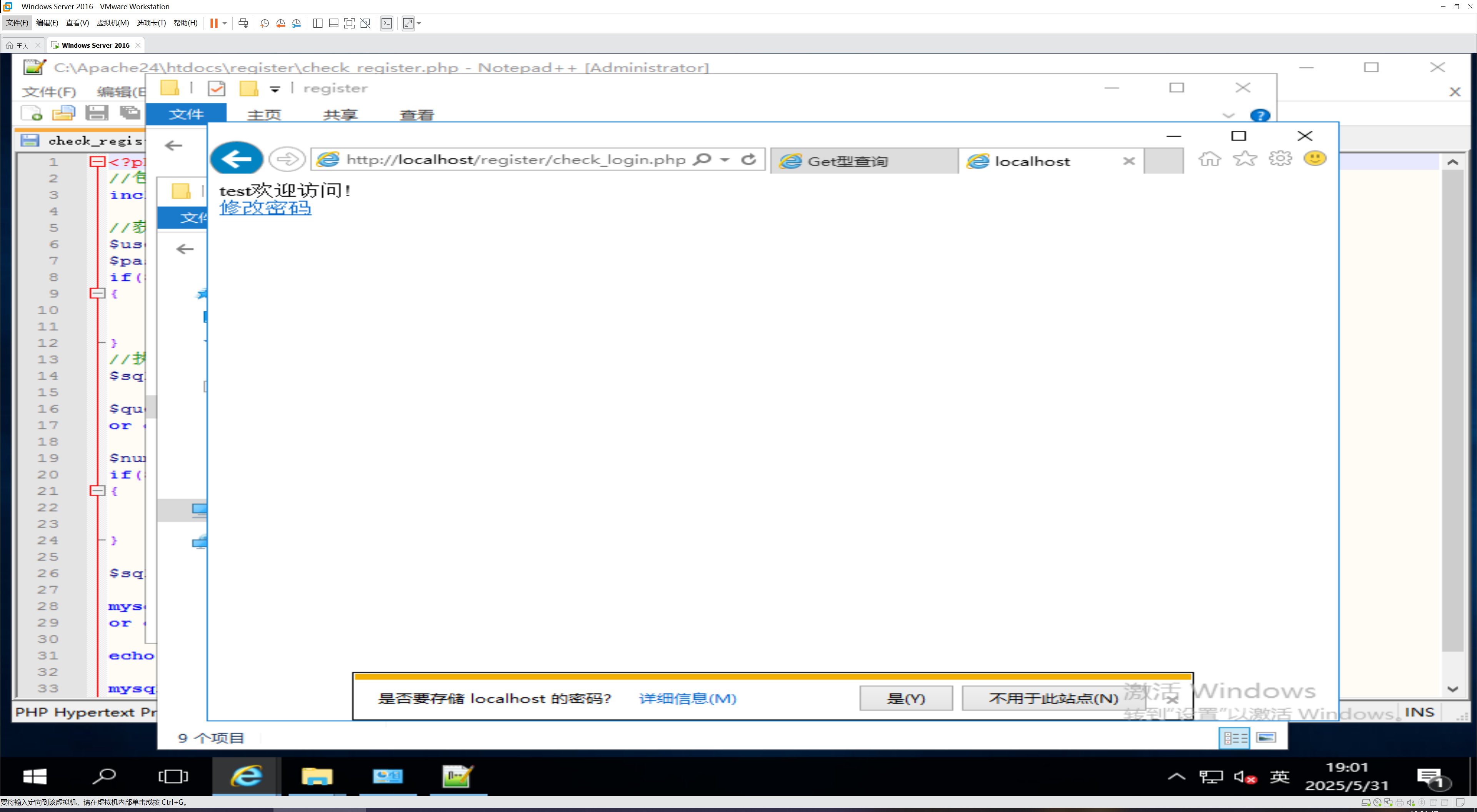
Task: Open IE tools gear icon
Action: click(1280, 158)
